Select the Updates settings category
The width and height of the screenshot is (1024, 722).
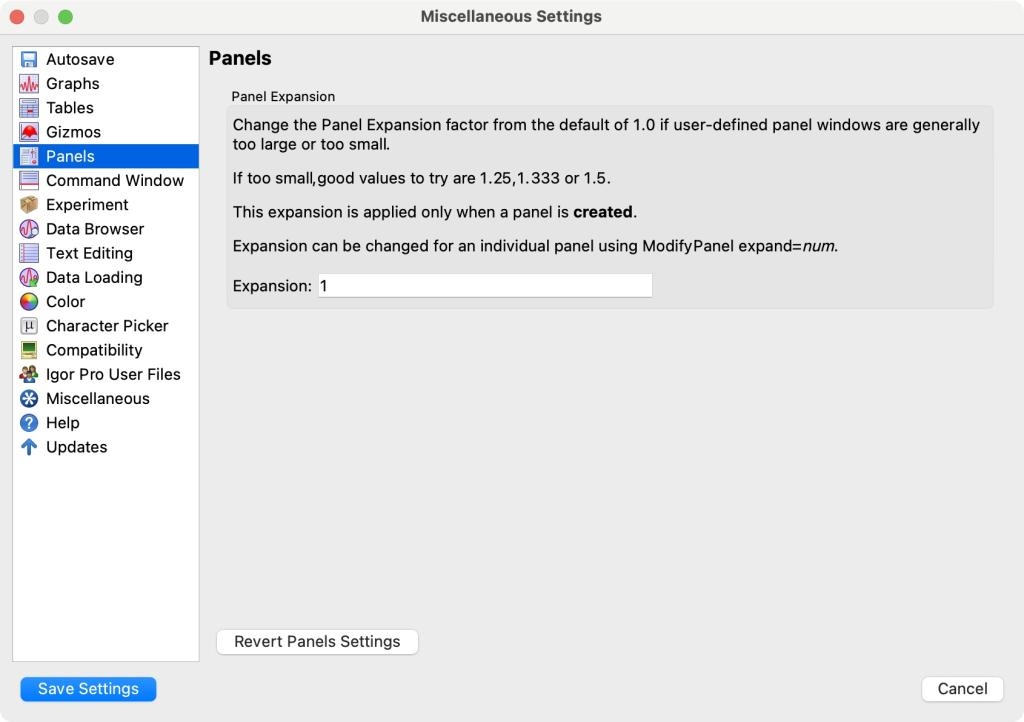77,447
